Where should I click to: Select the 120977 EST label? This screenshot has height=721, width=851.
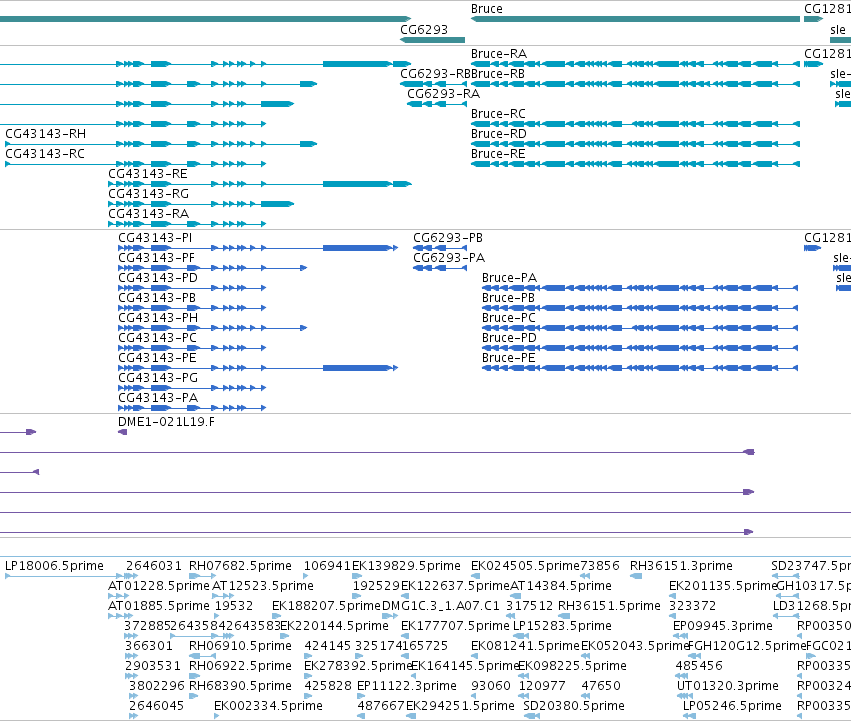pos(542,686)
